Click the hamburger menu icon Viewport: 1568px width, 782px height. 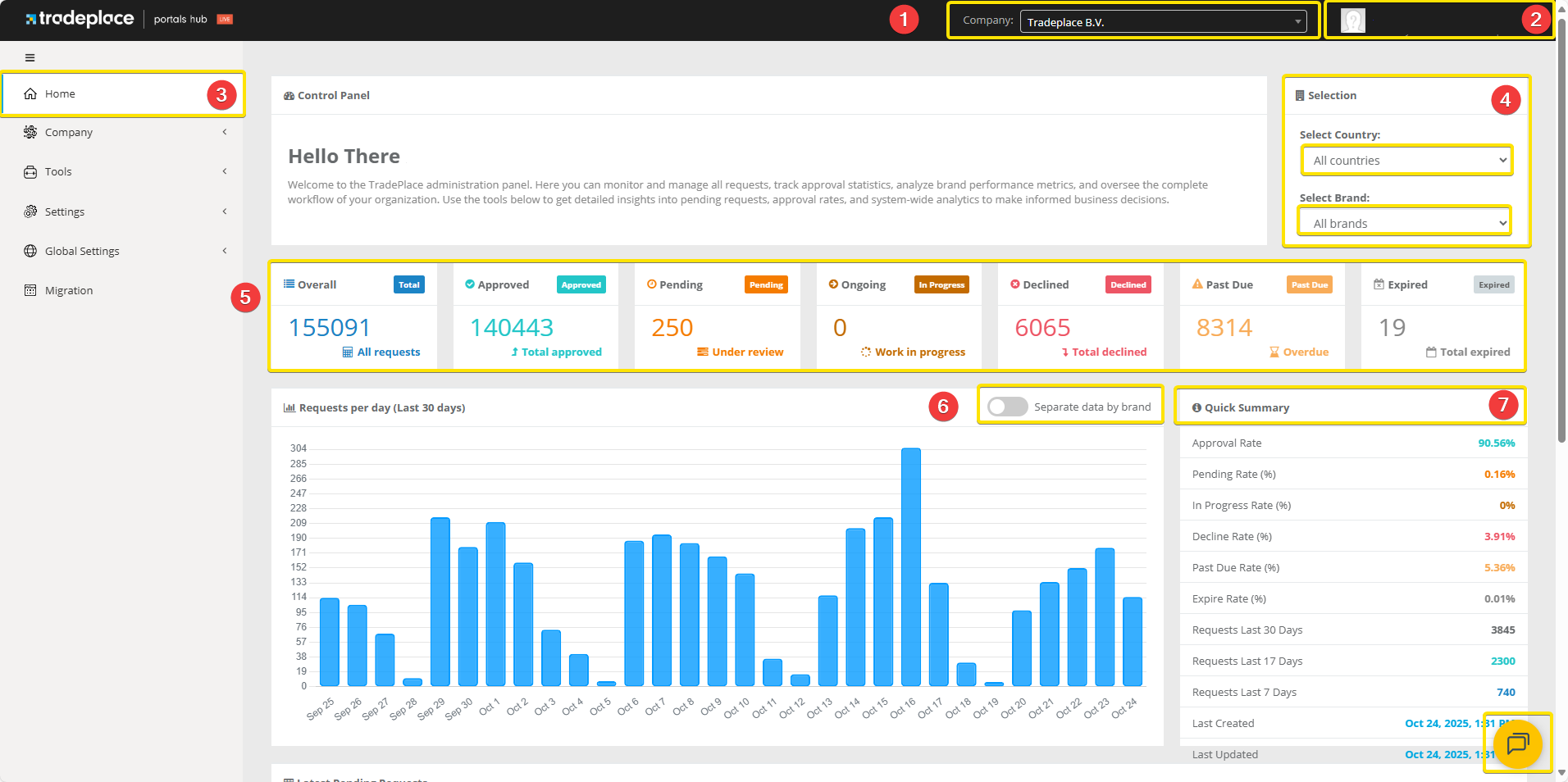[x=30, y=58]
